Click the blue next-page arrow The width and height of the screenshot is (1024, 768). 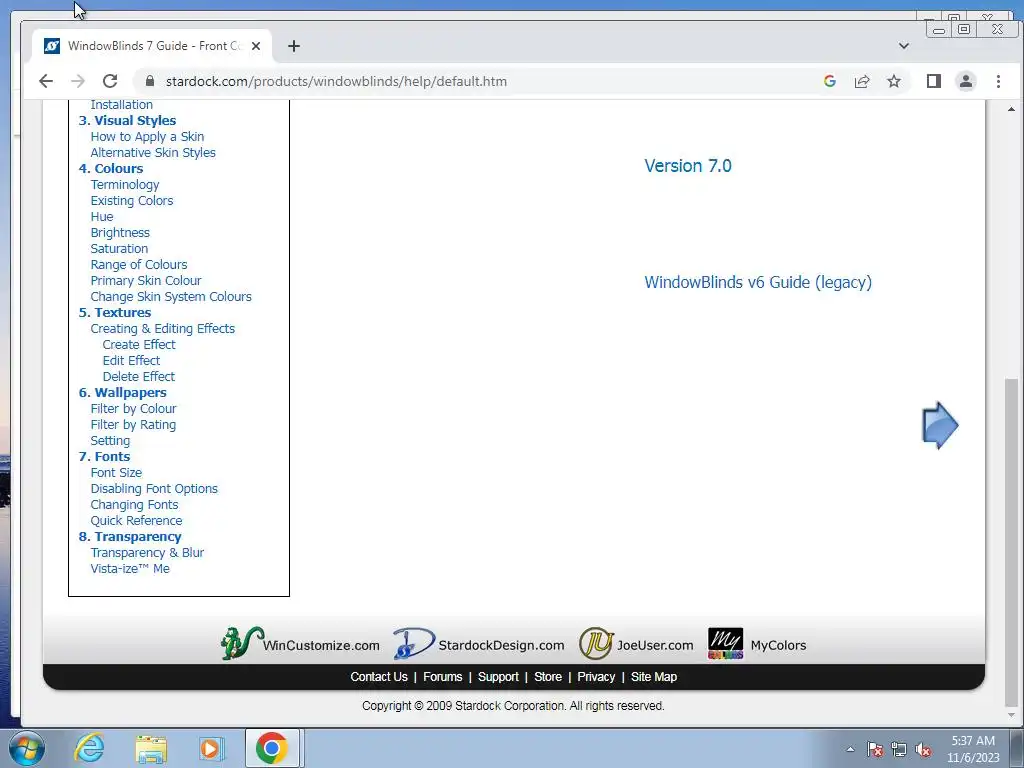(x=940, y=425)
